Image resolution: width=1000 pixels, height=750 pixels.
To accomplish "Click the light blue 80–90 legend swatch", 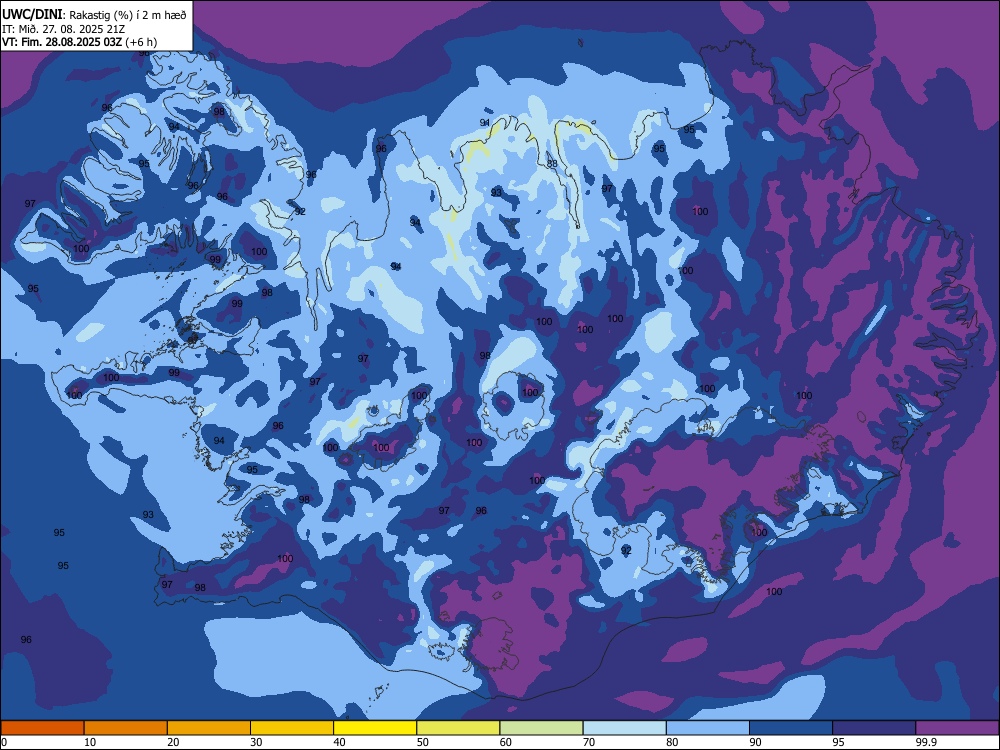I will point(708,728).
